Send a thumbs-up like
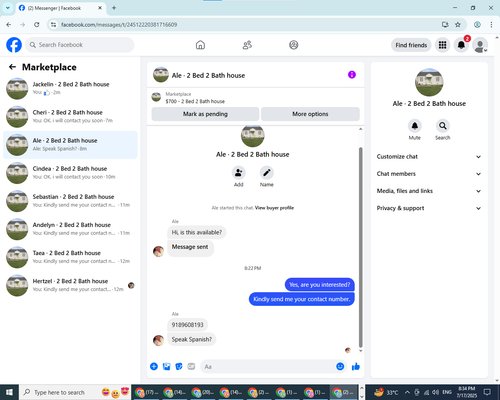500x400 pixels. point(356,366)
